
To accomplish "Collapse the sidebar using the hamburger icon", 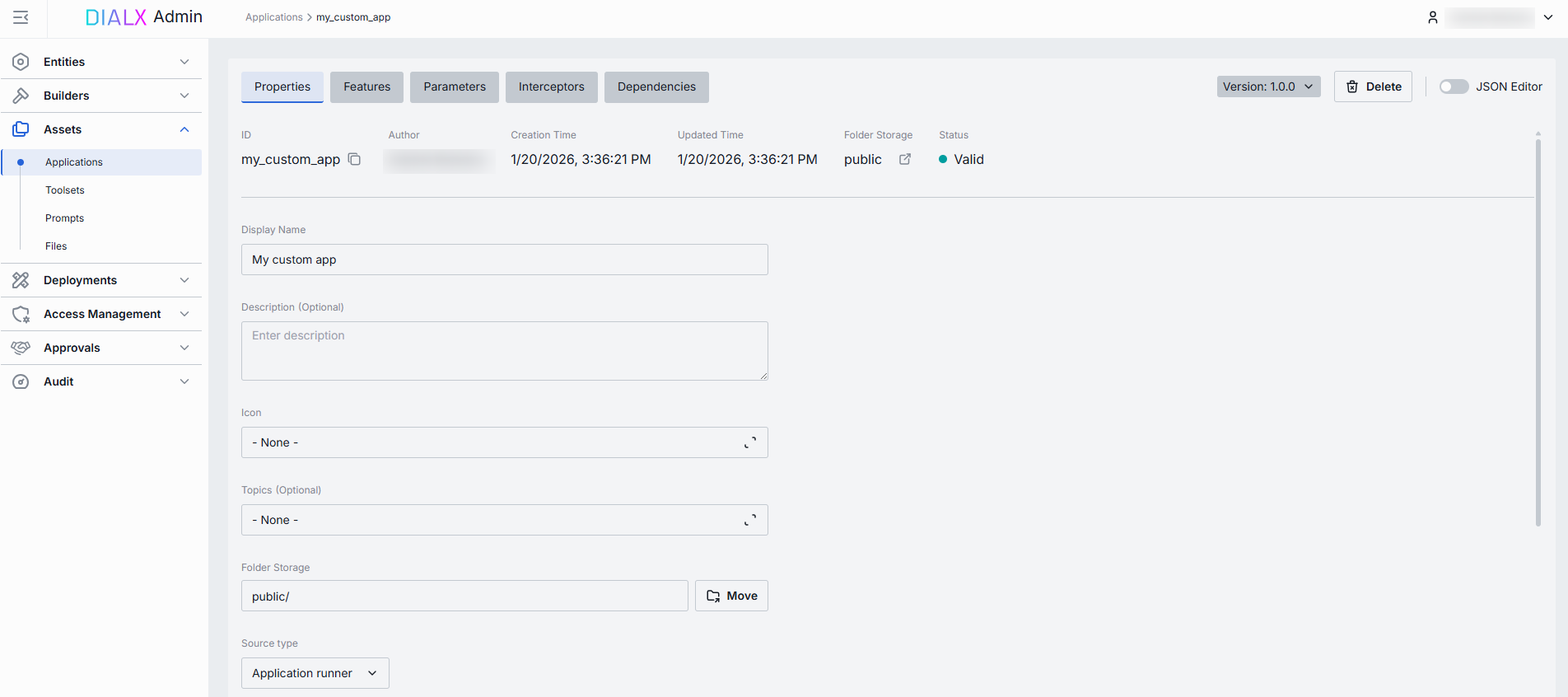I will 21,17.
